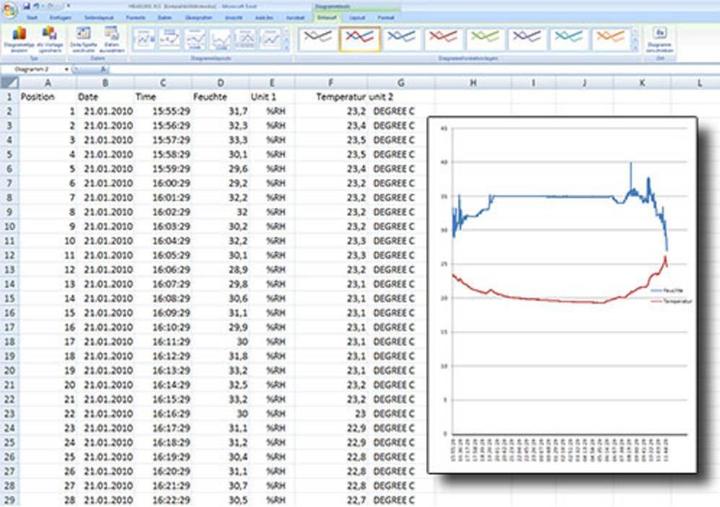Choose the first chart layout thumbnail
This screenshot has height=507, width=720.
coord(146,39)
